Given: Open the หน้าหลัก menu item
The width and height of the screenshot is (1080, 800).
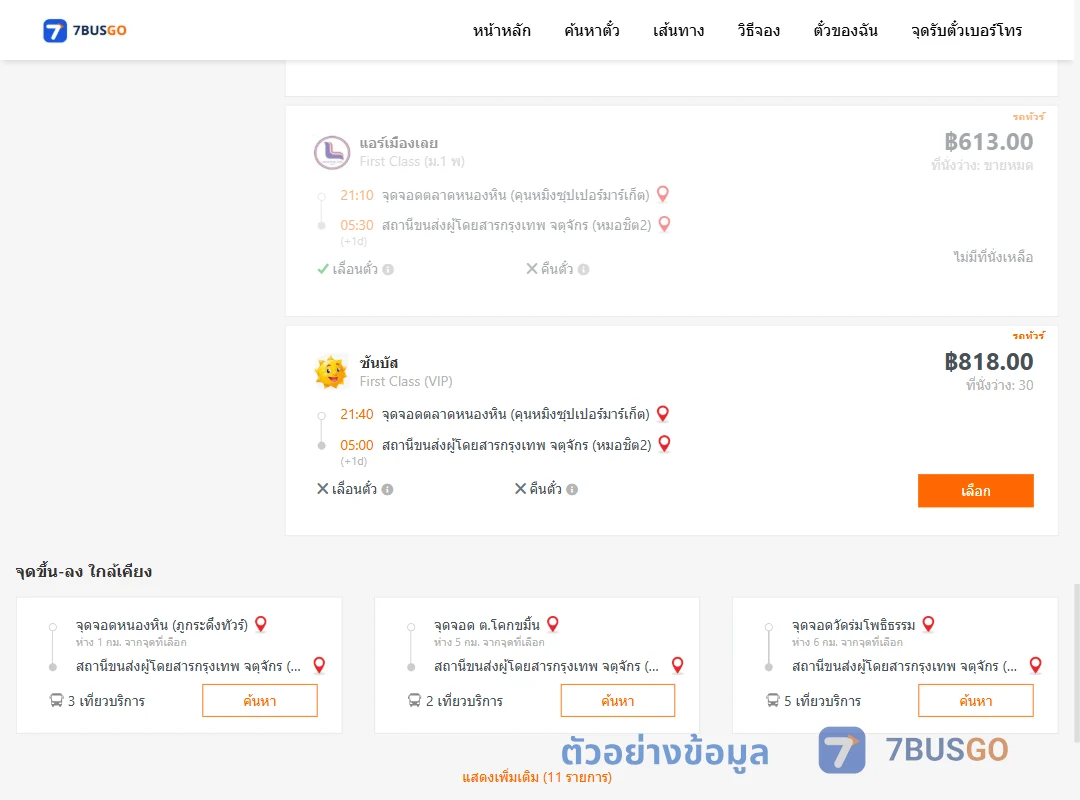Looking at the screenshot, I should click(501, 30).
